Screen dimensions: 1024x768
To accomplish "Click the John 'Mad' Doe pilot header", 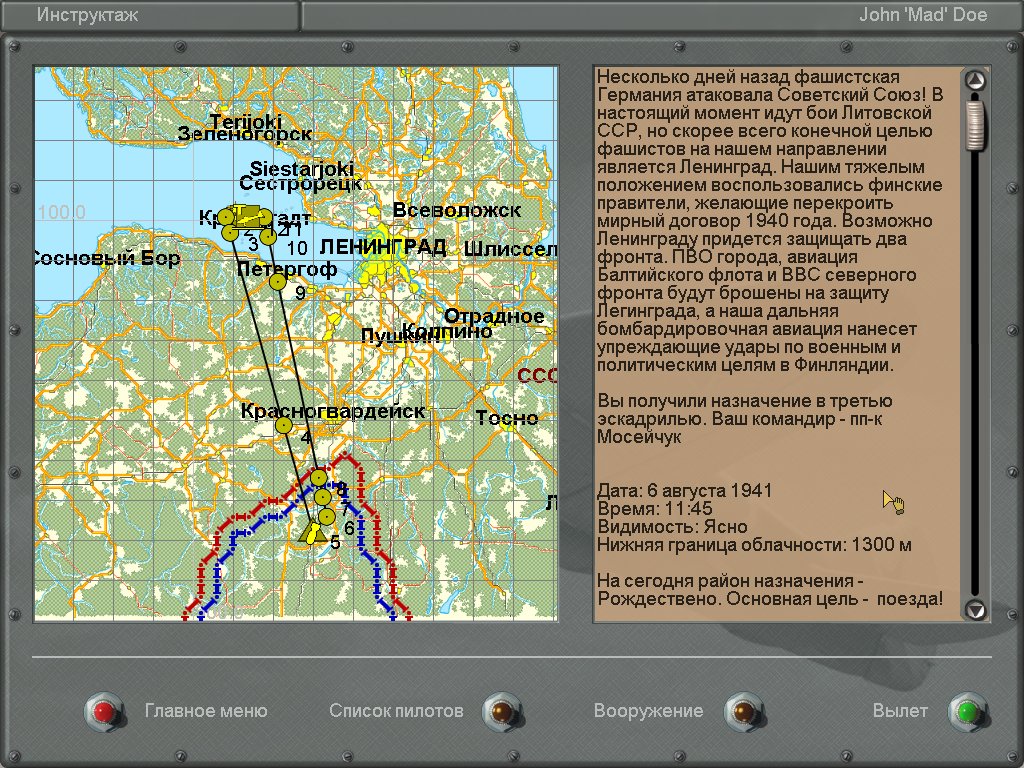I will coord(660,15).
